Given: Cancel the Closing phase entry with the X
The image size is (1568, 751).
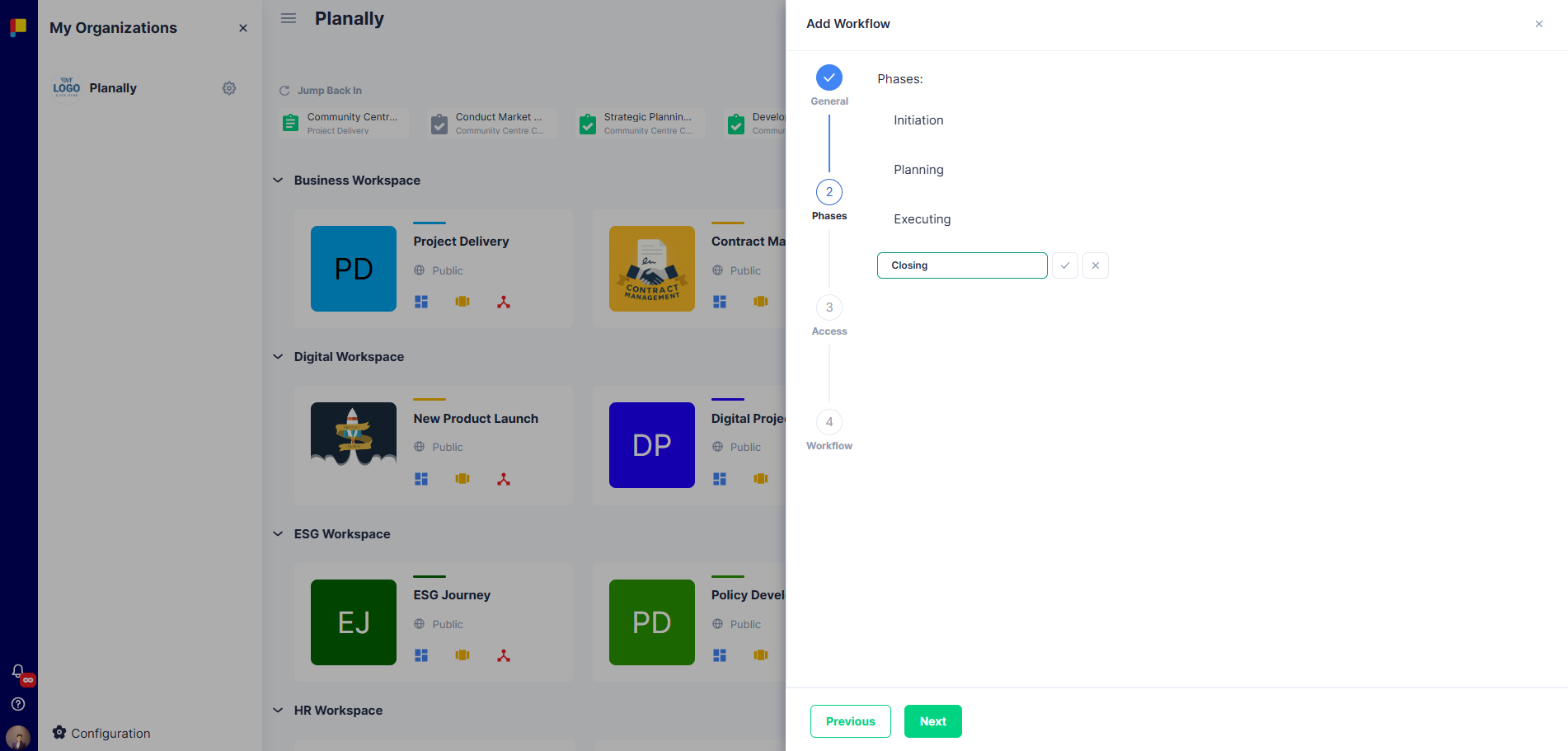Looking at the screenshot, I should 1095,265.
